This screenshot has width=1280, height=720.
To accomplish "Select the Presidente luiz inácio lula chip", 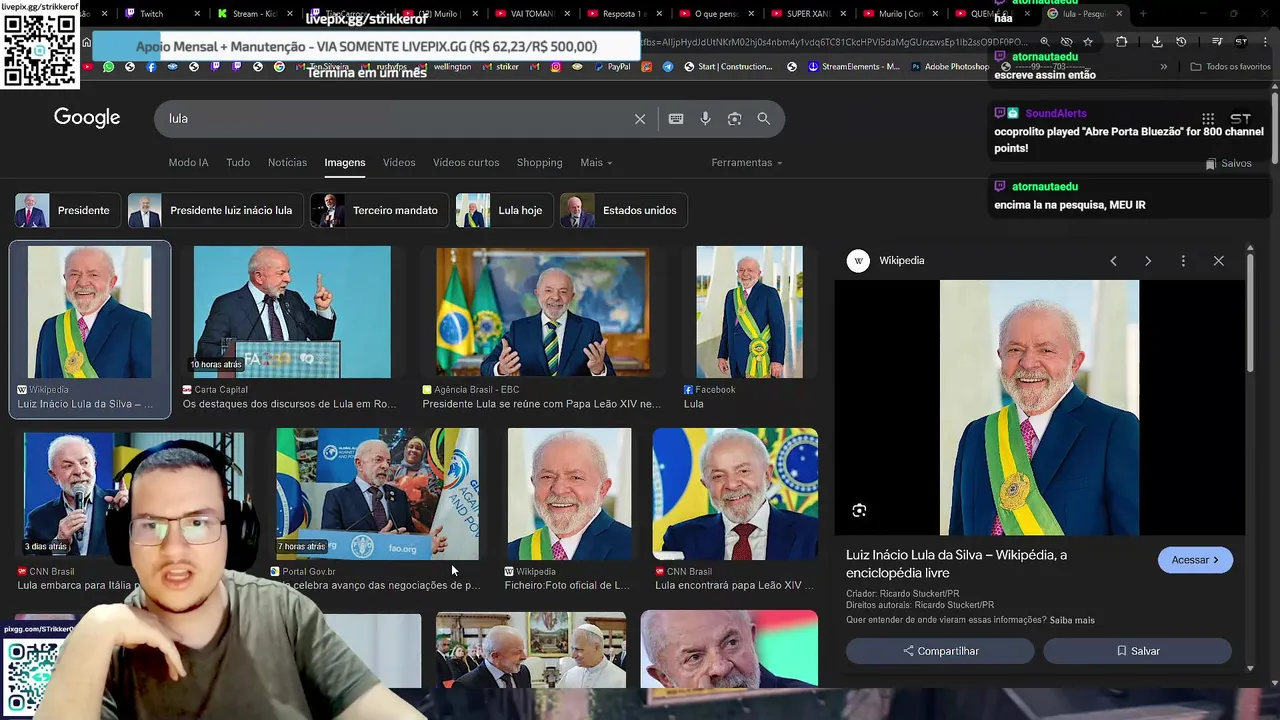I will point(215,211).
